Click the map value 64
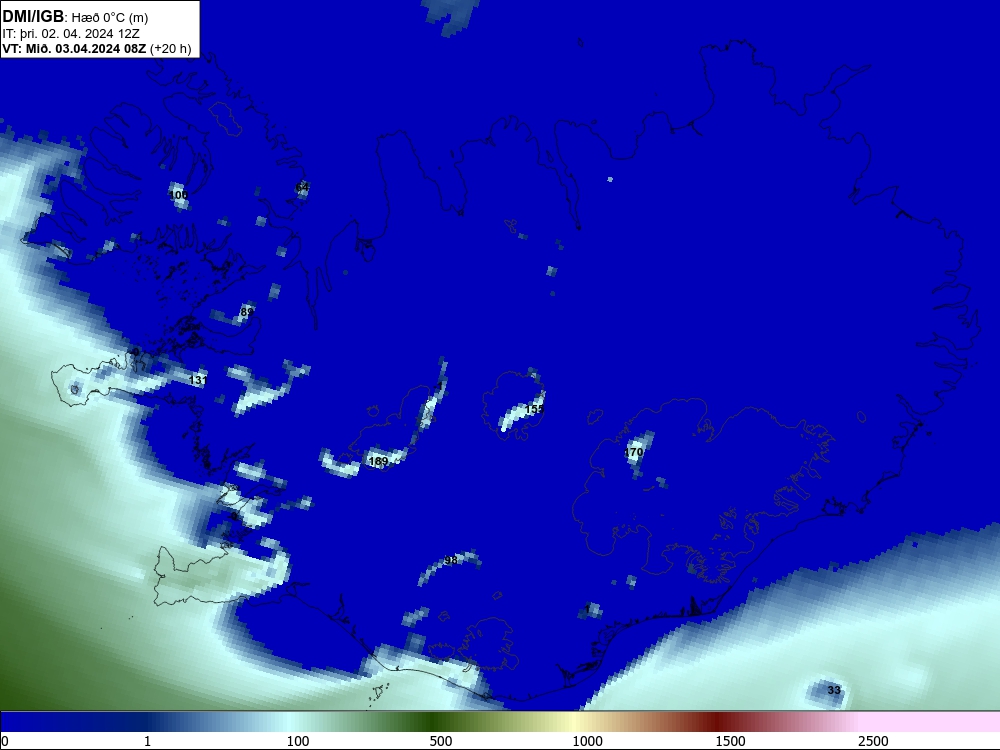This screenshot has width=1000, height=750. [302, 187]
